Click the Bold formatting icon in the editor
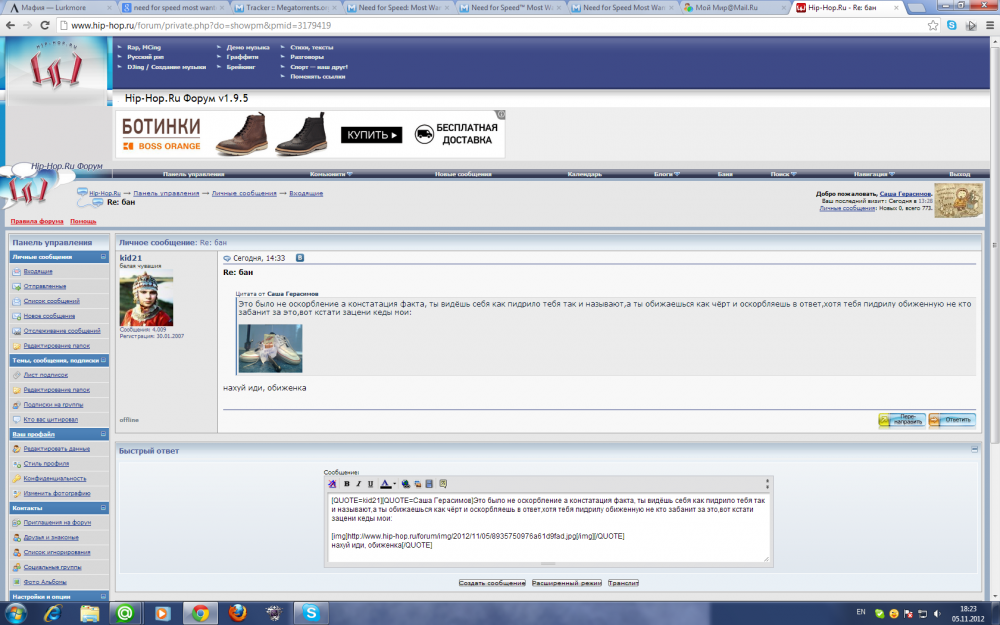The image size is (1000, 625). [x=346, y=484]
